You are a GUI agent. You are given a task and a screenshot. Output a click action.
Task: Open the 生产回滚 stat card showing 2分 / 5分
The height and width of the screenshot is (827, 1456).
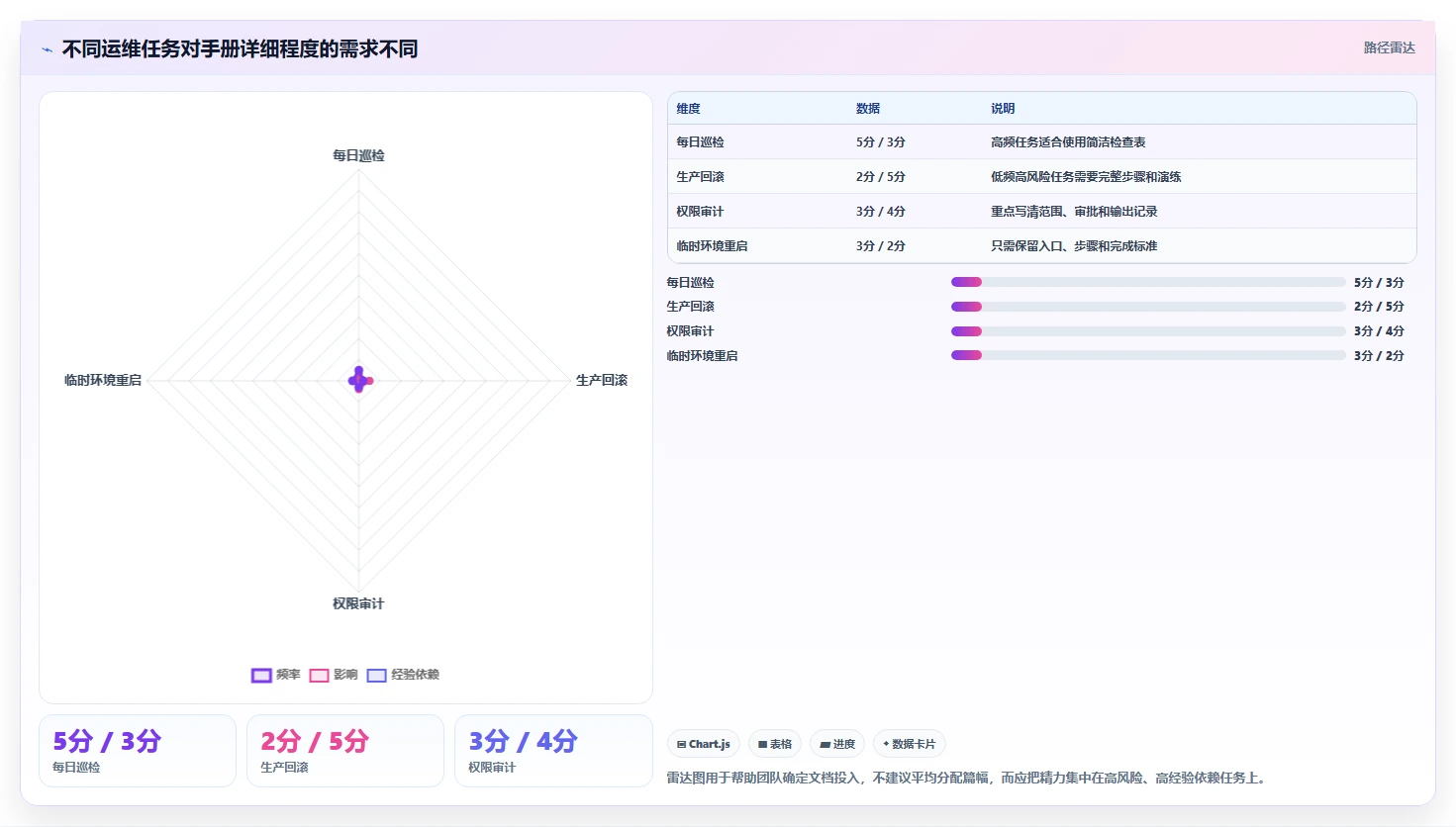click(345, 751)
